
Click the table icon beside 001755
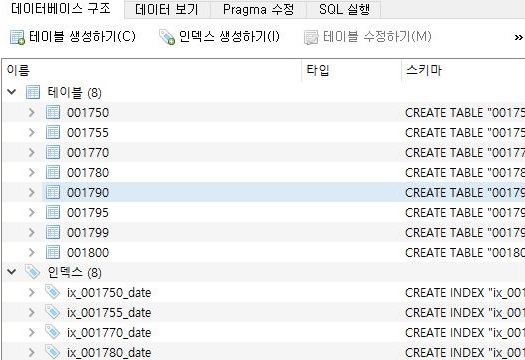(53, 132)
